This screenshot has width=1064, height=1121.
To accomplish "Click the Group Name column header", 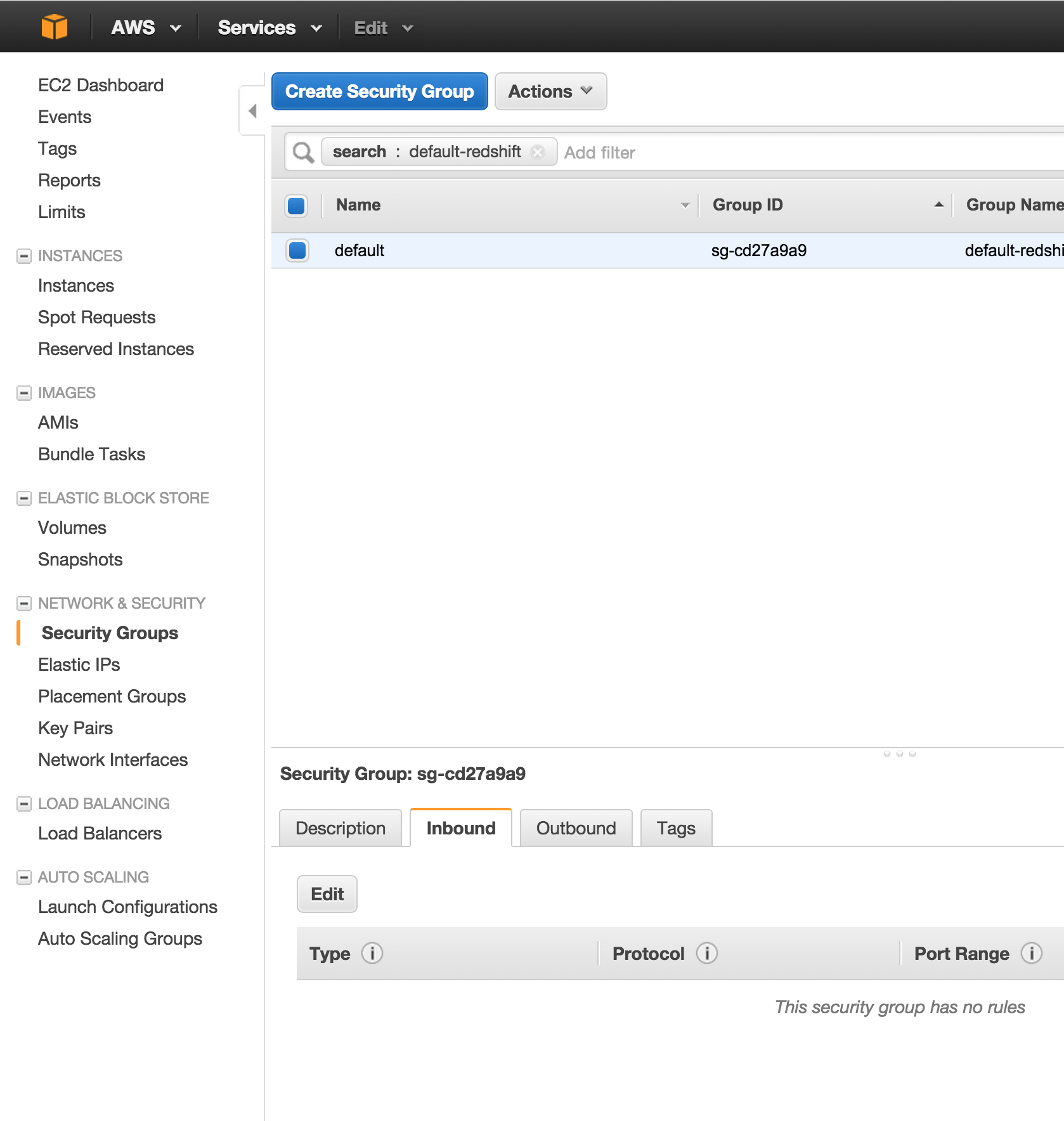I will coord(1014,205).
